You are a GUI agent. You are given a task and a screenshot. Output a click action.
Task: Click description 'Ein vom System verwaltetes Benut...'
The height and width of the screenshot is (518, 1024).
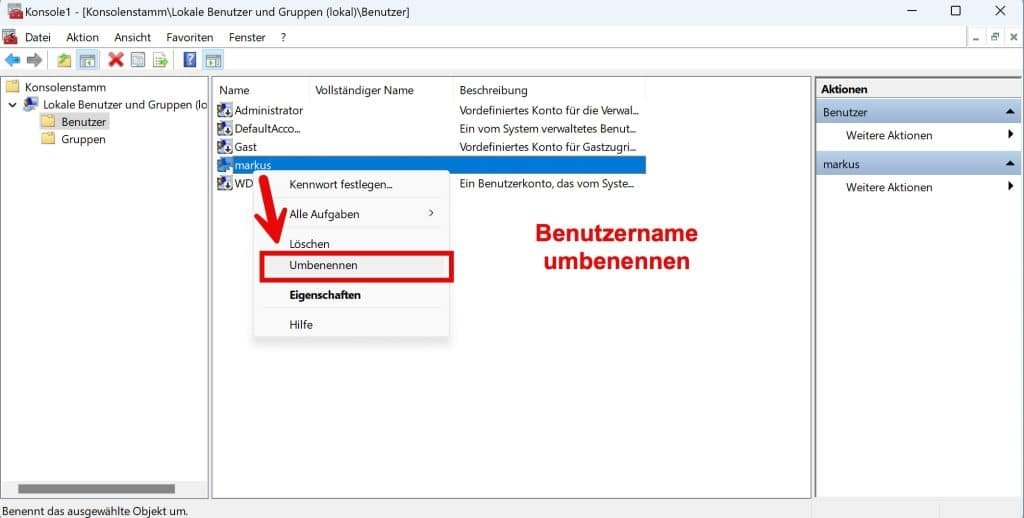point(547,129)
